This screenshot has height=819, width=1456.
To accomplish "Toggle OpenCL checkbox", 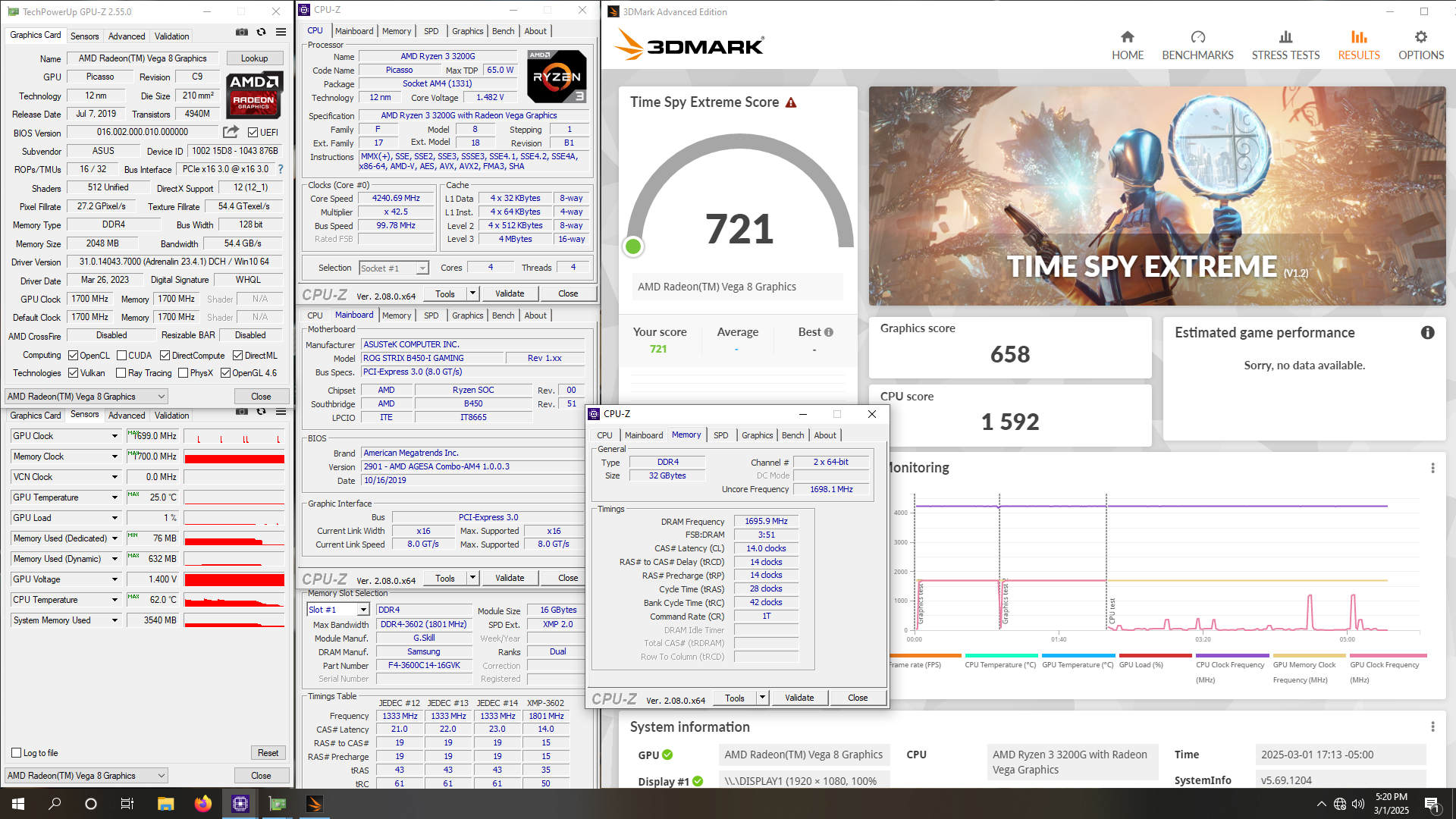I will [x=74, y=355].
